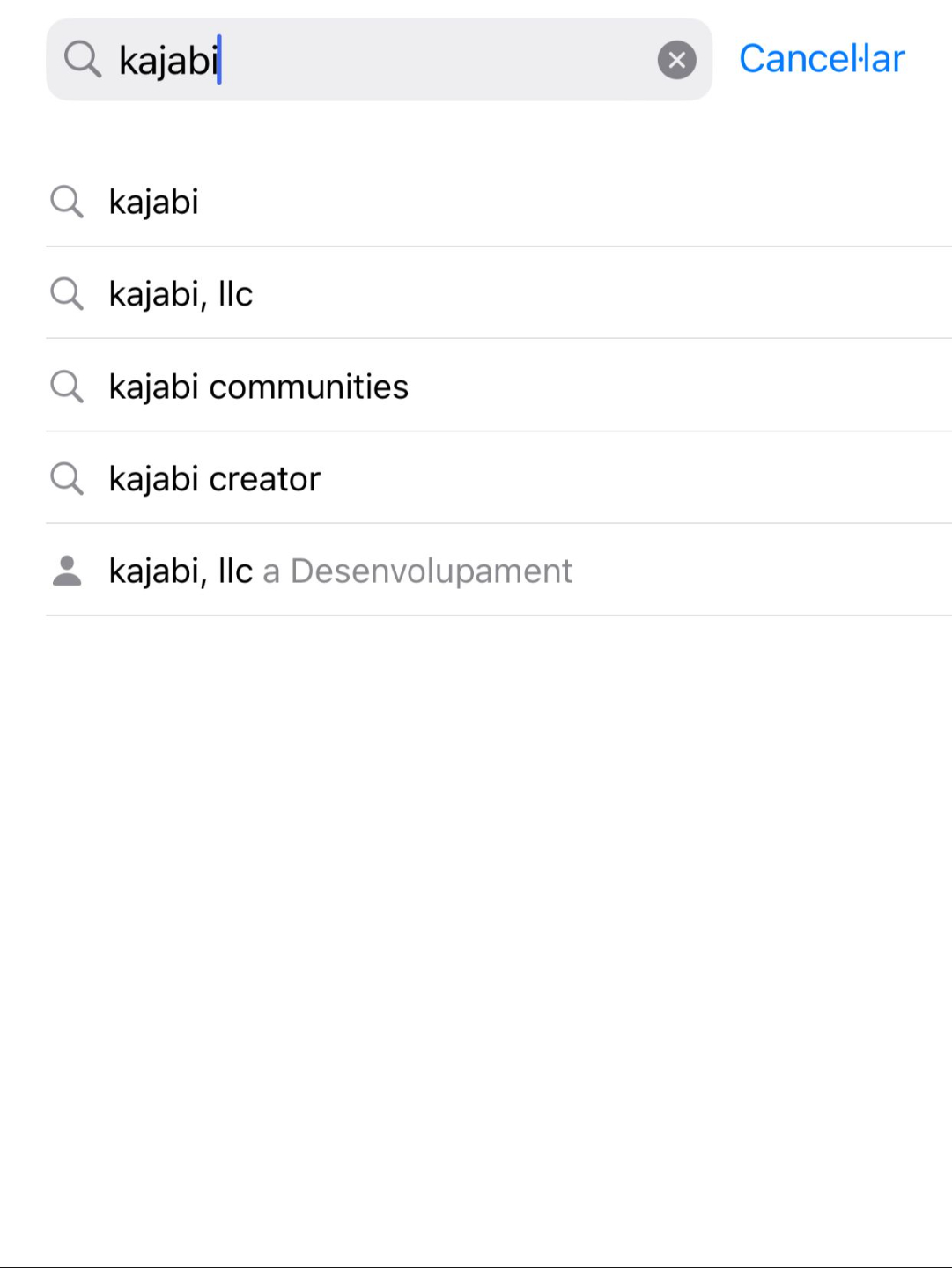Place cursor at the blue text caret
The width and height of the screenshot is (952, 1268).
pyautogui.click(x=219, y=60)
